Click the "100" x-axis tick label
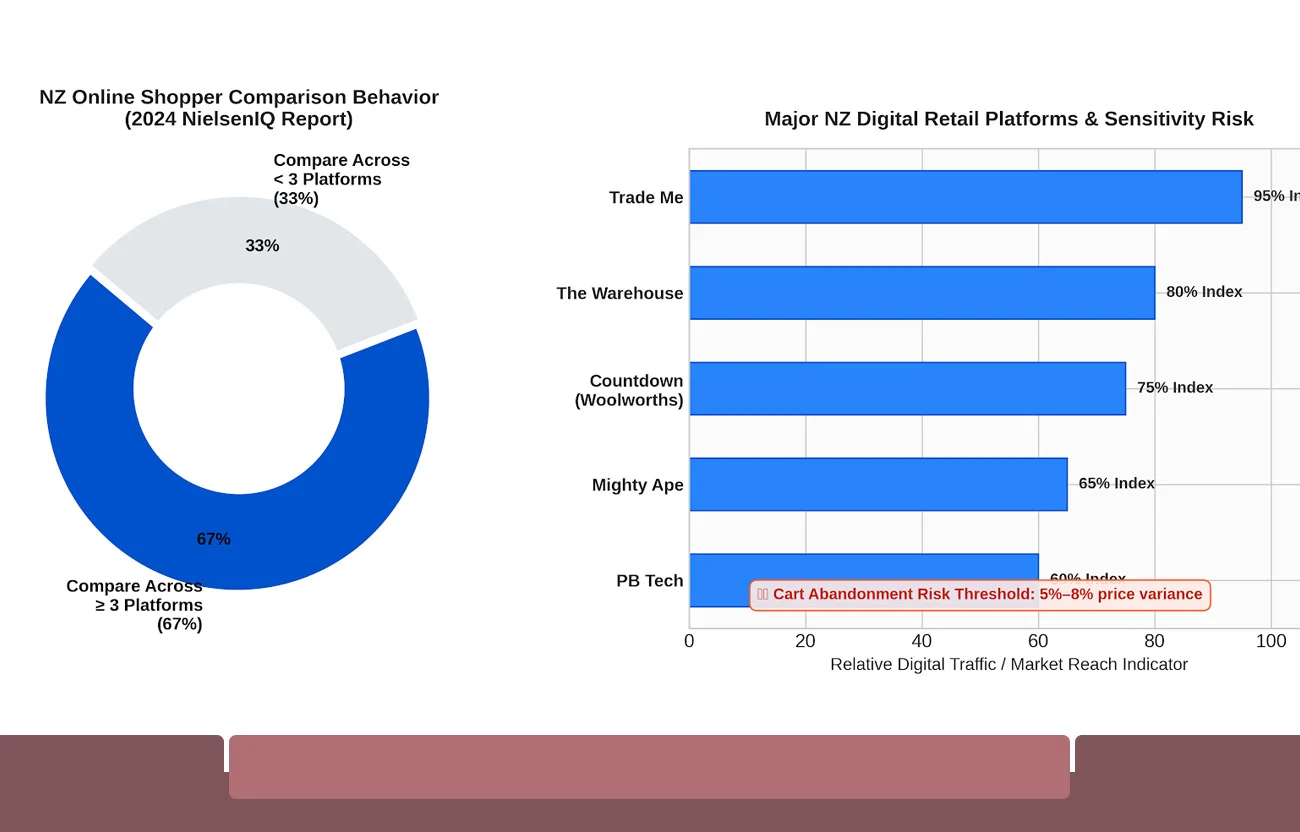Screen dimensions: 1300x832 click(1271, 641)
